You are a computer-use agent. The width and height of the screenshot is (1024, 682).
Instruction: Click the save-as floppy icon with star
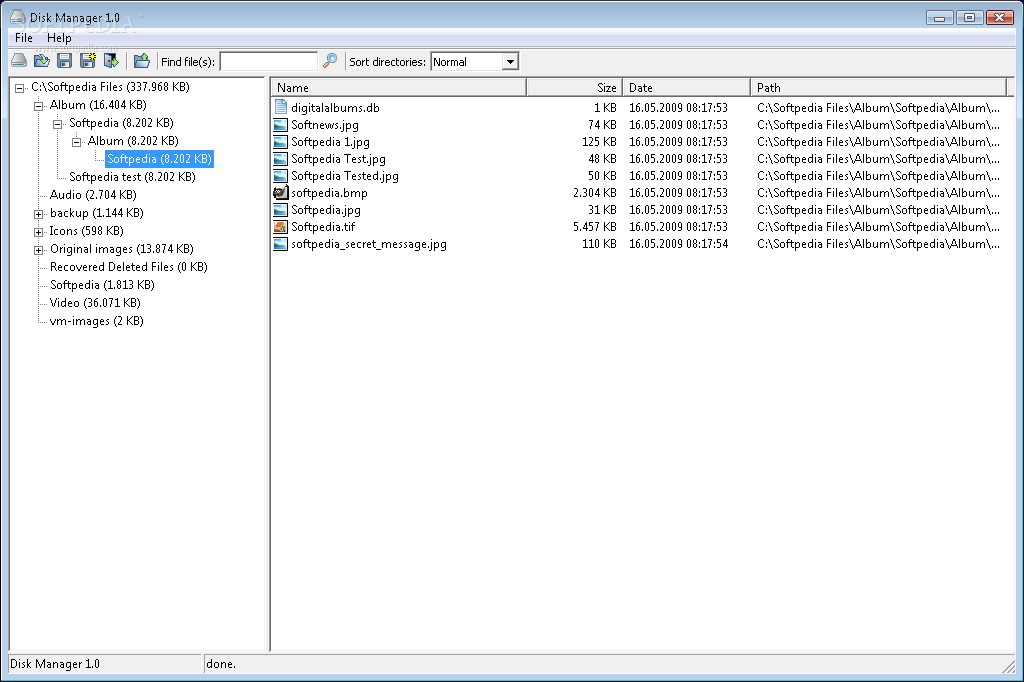(88, 61)
